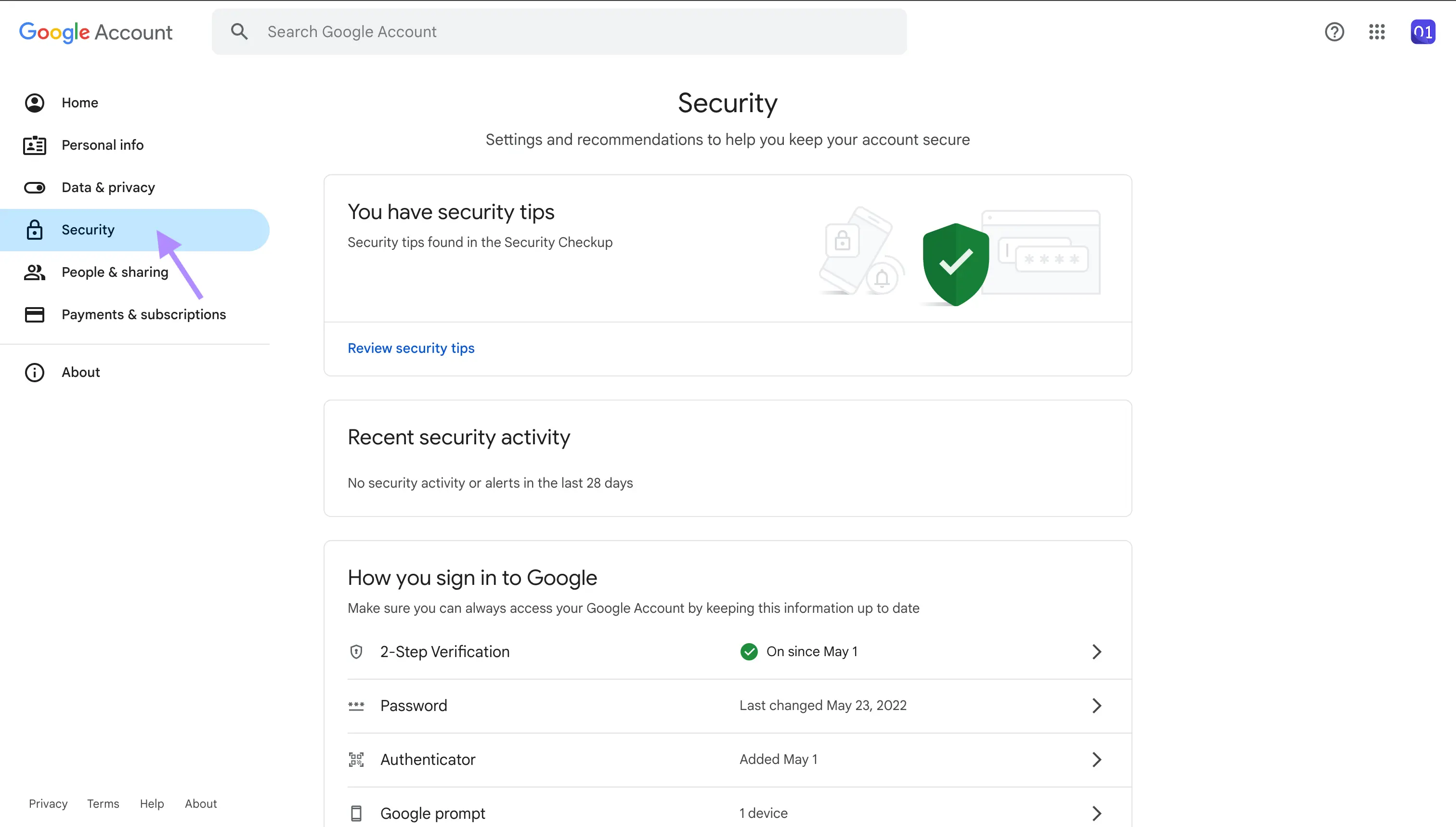This screenshot has height=827, width=1456.
Task: Click the Home icon in sidebar
Action: click(x=34, y=102)
